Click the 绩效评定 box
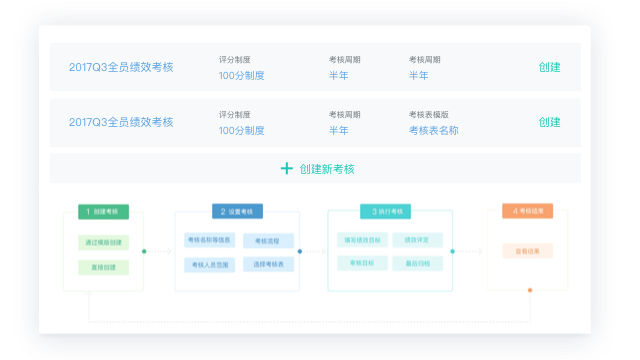This screenshot has width=640, height=360. [417, 240]
